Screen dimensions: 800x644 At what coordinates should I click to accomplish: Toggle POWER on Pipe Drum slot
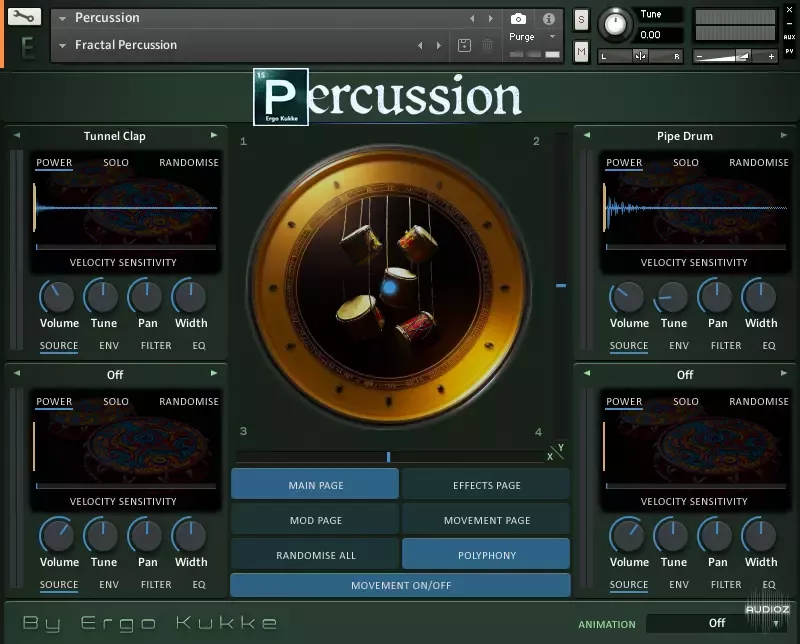coord(624,163)
